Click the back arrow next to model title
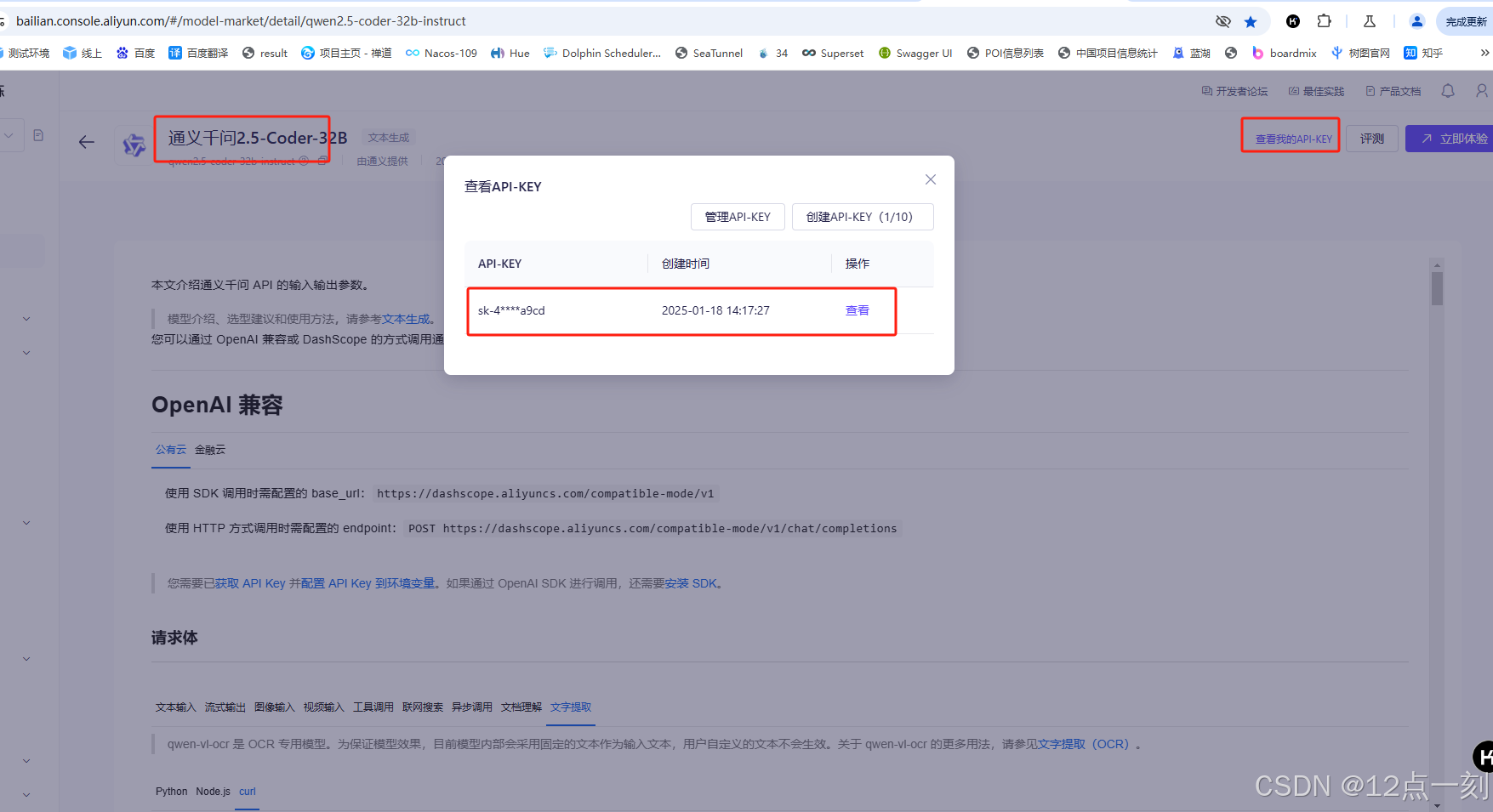 pyautogui.click(x=87, y=142)
